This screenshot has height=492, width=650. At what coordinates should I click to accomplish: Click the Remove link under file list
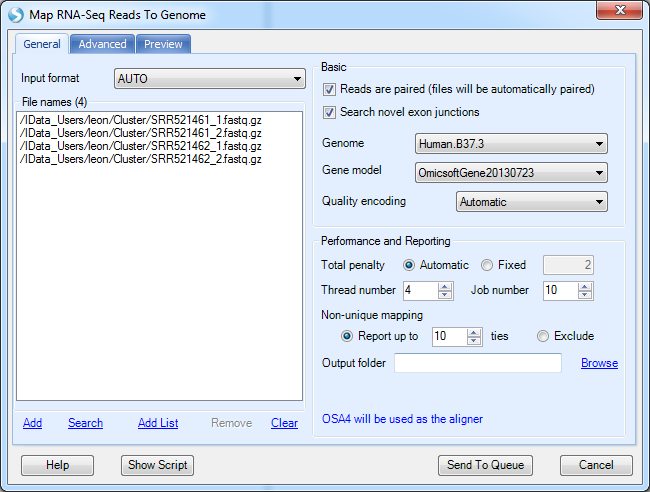point(231,423)
